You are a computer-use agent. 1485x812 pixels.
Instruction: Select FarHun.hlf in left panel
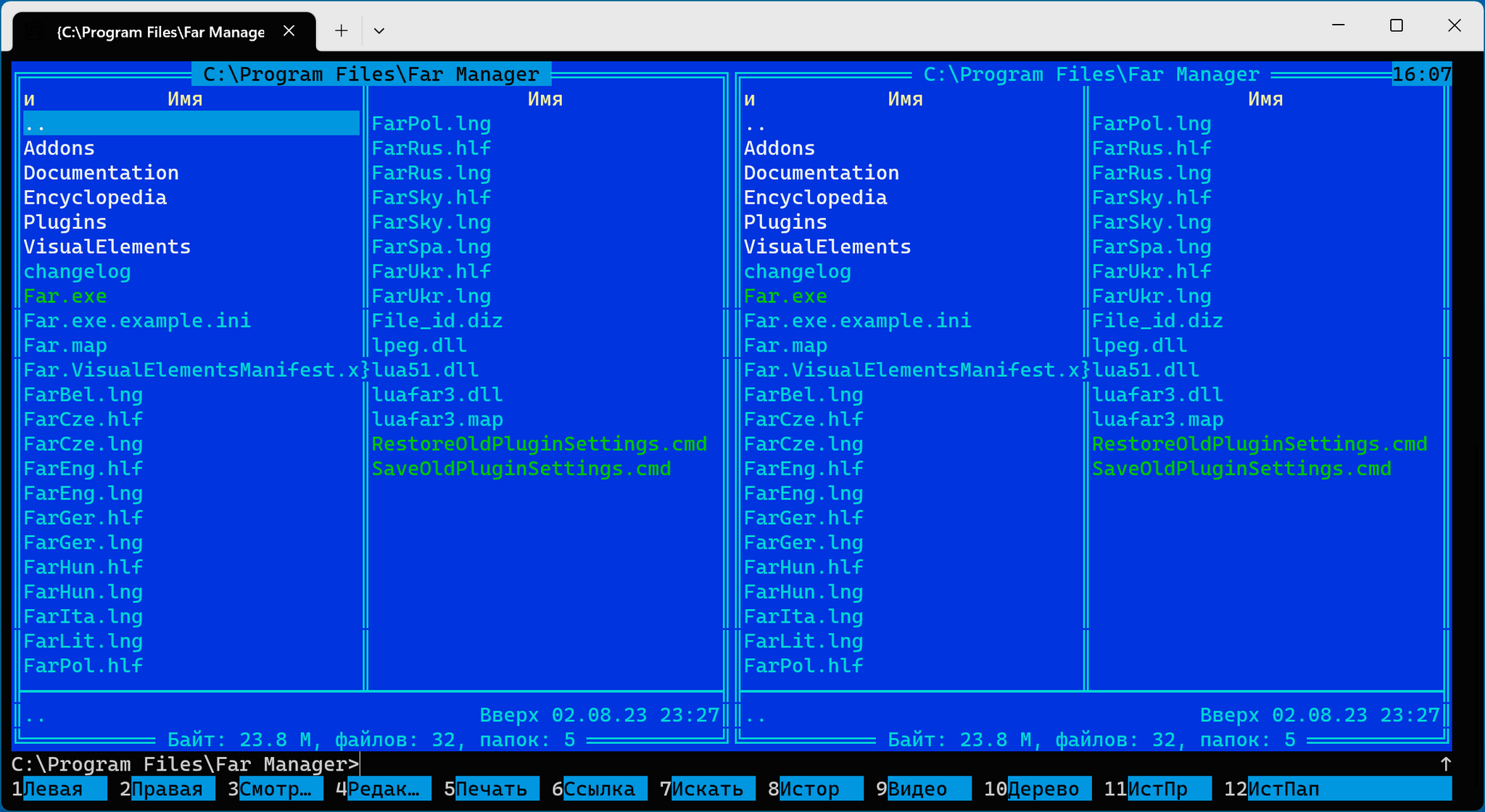coord(83,567)
